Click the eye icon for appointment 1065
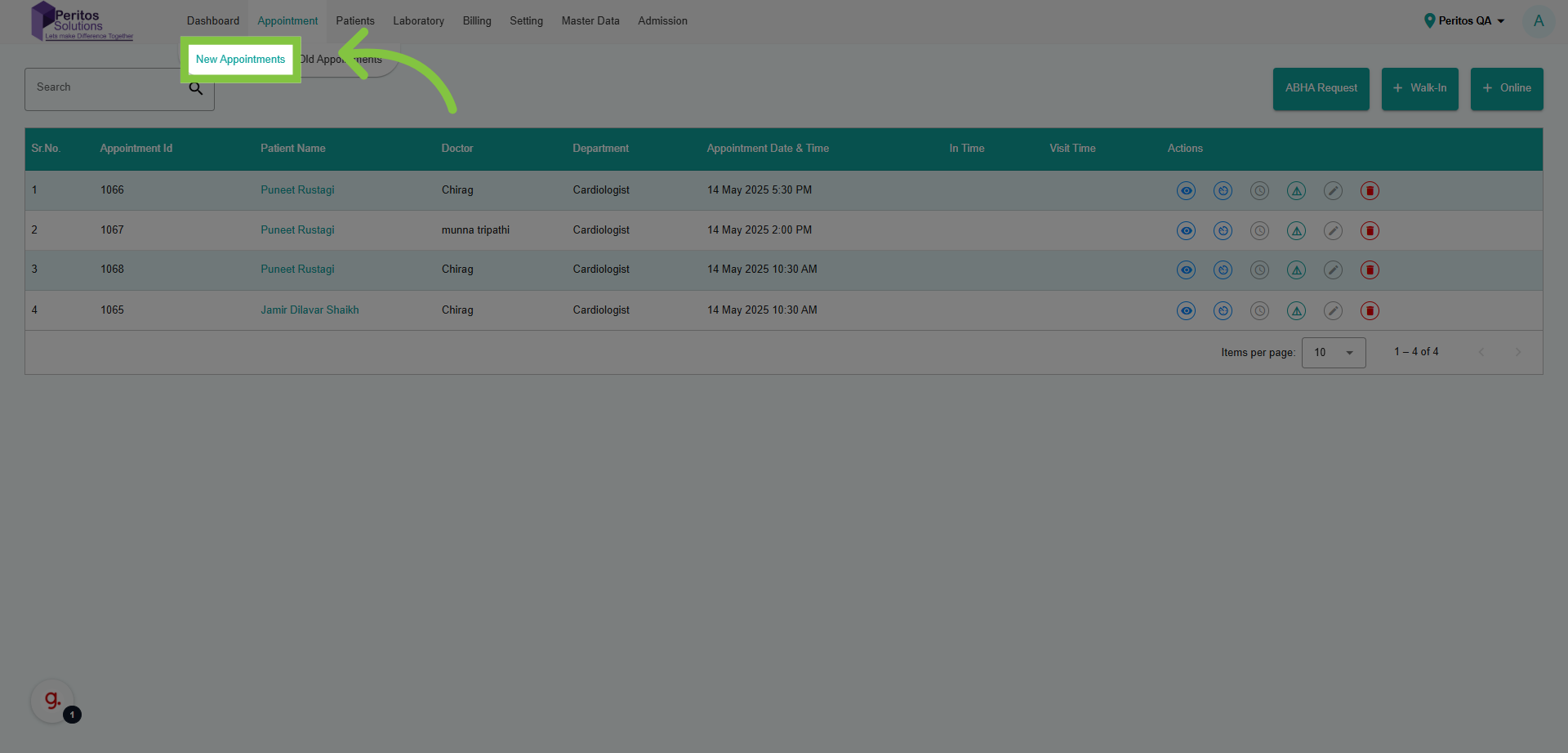Screen dimensions: 1568x753 coord(1186,311)
